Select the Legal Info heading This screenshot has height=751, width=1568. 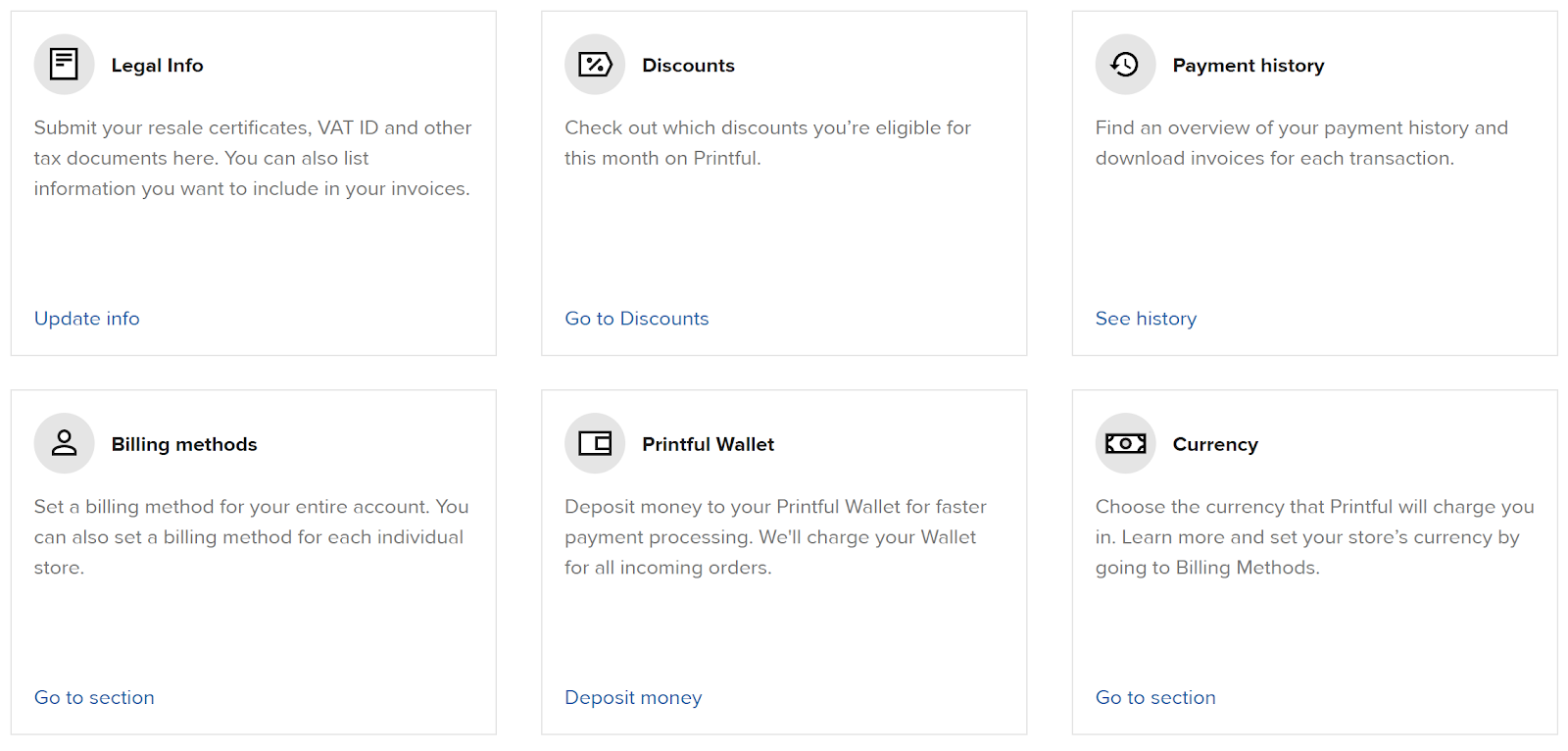157,66
